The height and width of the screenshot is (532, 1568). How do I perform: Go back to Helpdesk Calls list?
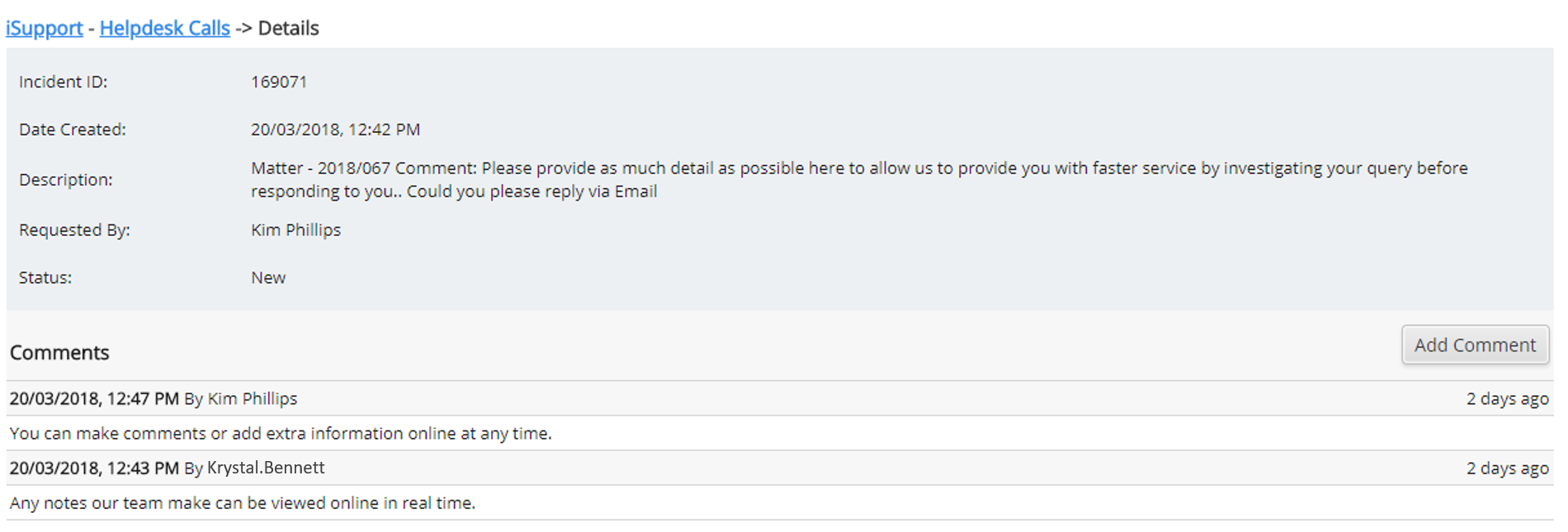coord(164,28)
